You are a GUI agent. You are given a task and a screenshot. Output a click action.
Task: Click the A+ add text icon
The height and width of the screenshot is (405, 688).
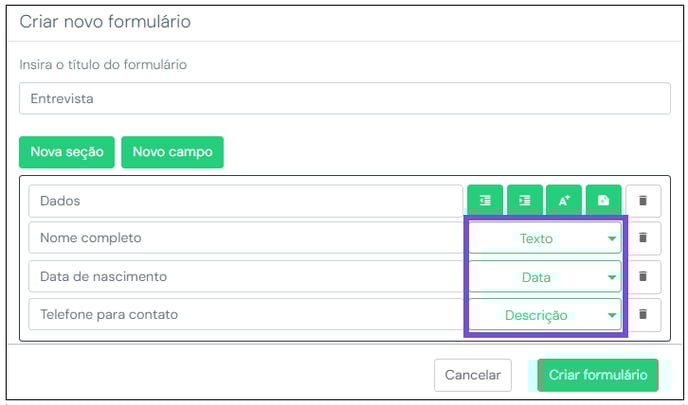[564, 201]
